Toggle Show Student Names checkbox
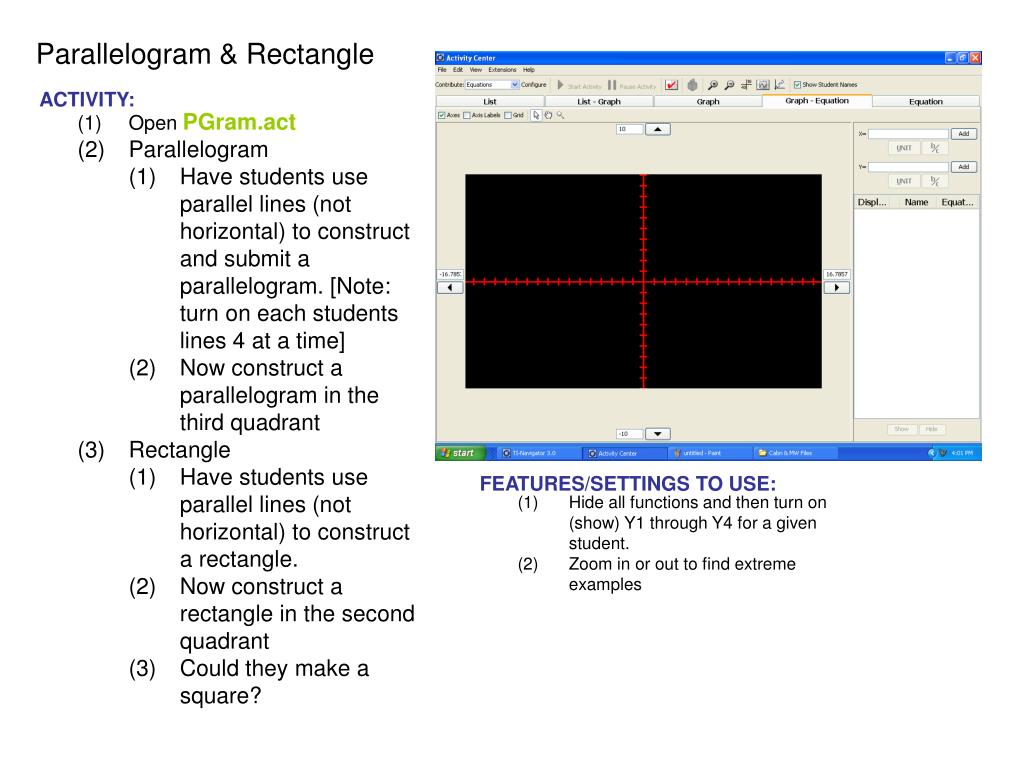Screen dimensions: 1024x768 coord(797,85)
